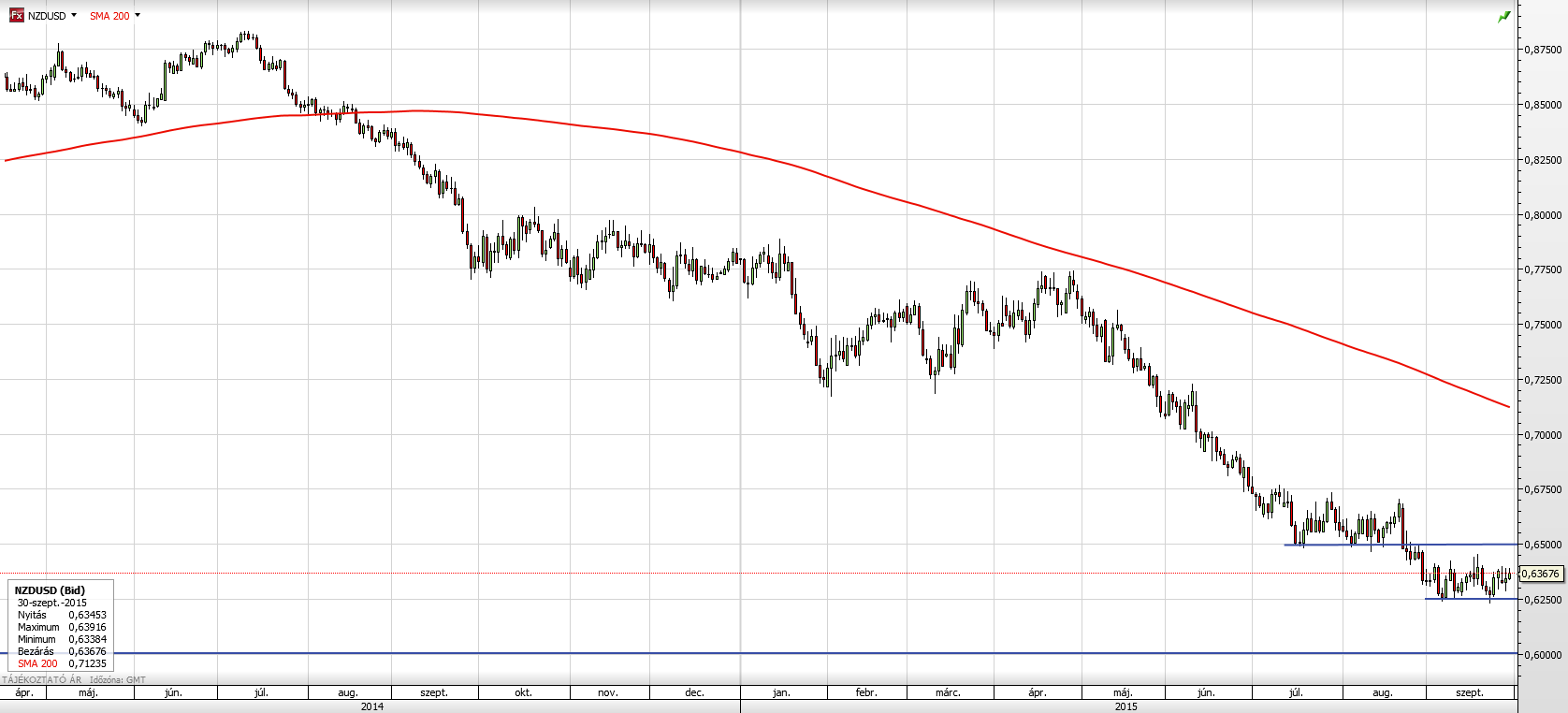Click the 0,77500 price axis label
The height and width of the screenshot is (713, 1568).
click(x=1544, y=269)
